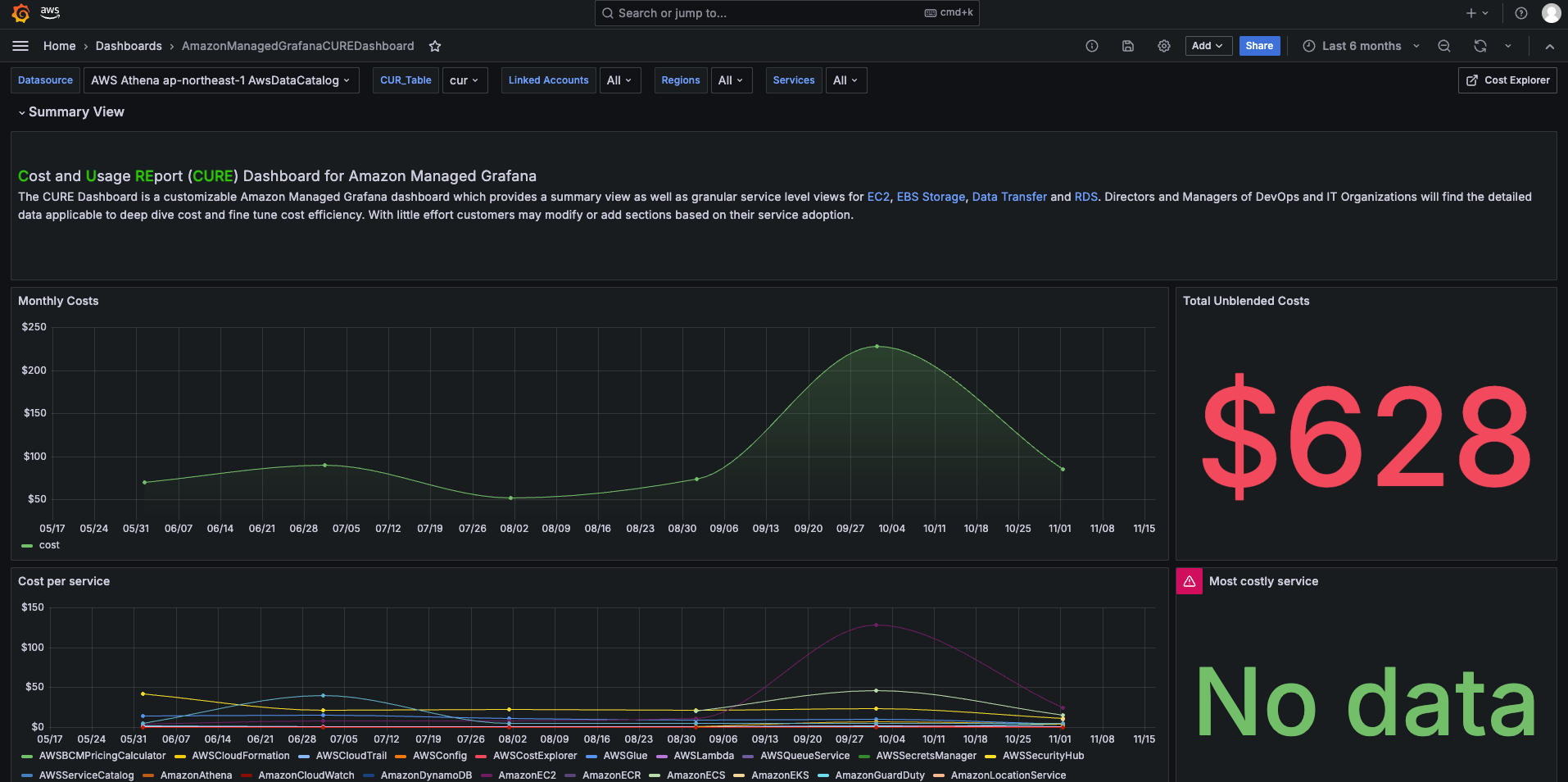Viewport: 1568px width, 782px height.
Task: Toggle AWSLambda series in legend
Action: coord(703,756)
